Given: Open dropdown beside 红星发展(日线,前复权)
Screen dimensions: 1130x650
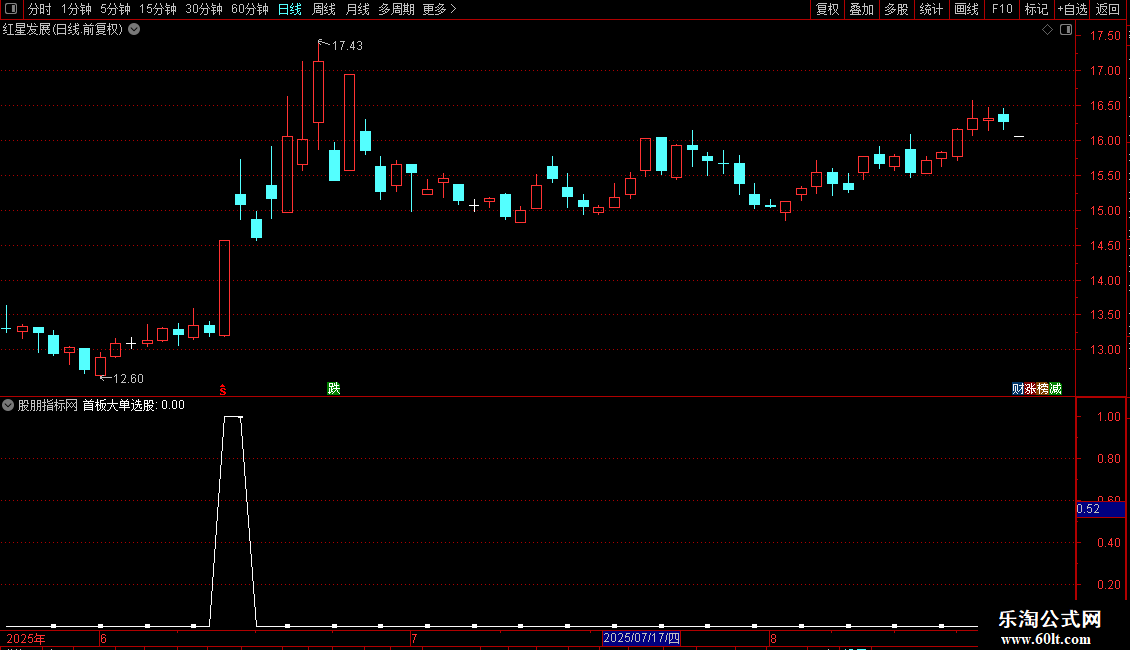Looking at the screenshot, I should (x=134, y=30).
